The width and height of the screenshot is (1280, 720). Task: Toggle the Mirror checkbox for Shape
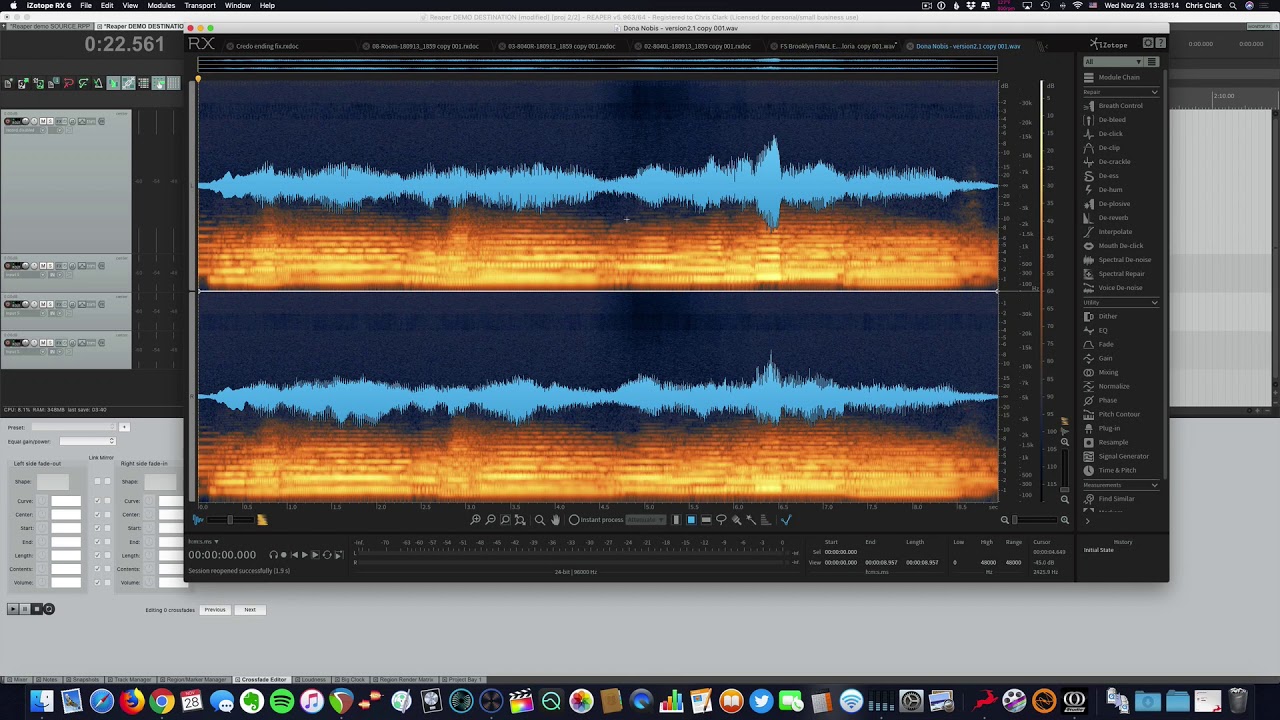(x=107, y=481)
